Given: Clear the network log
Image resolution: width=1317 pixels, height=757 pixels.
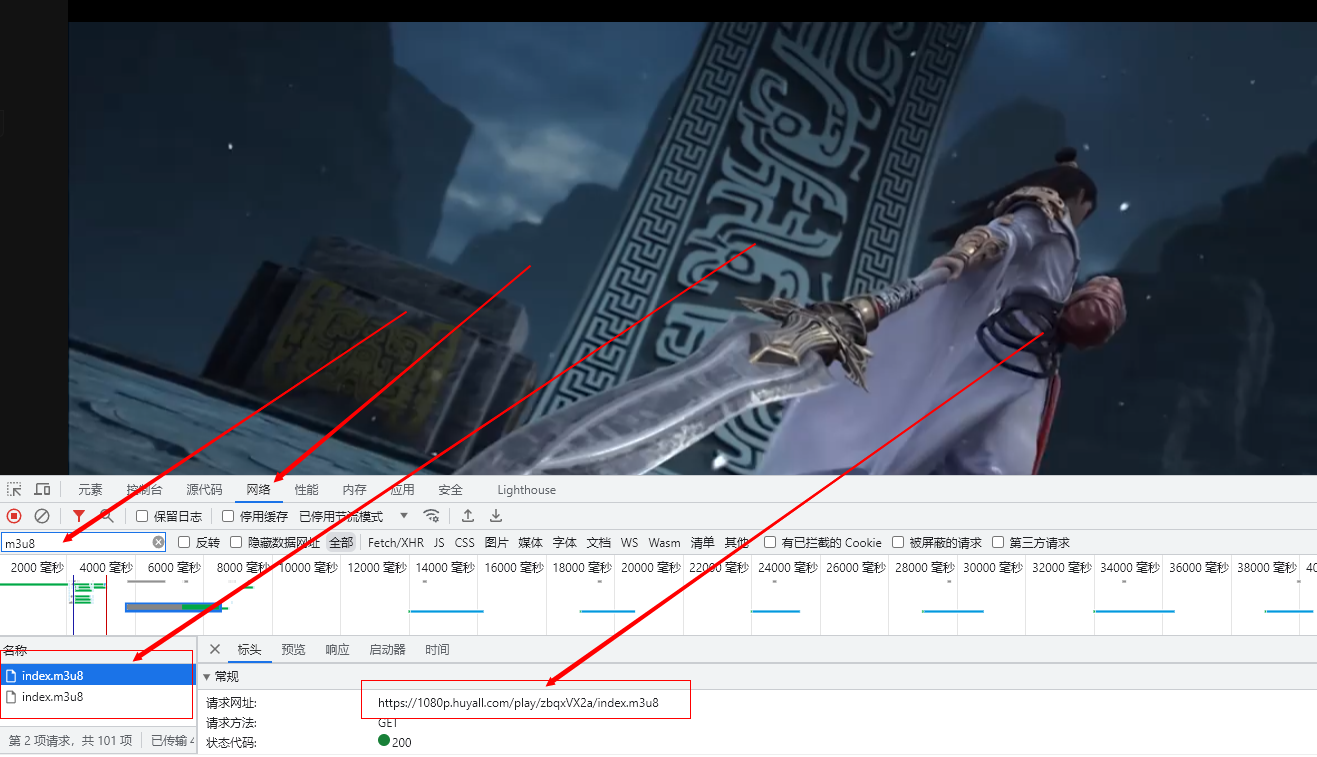Looking at the screenshot, I should (42, 516).
